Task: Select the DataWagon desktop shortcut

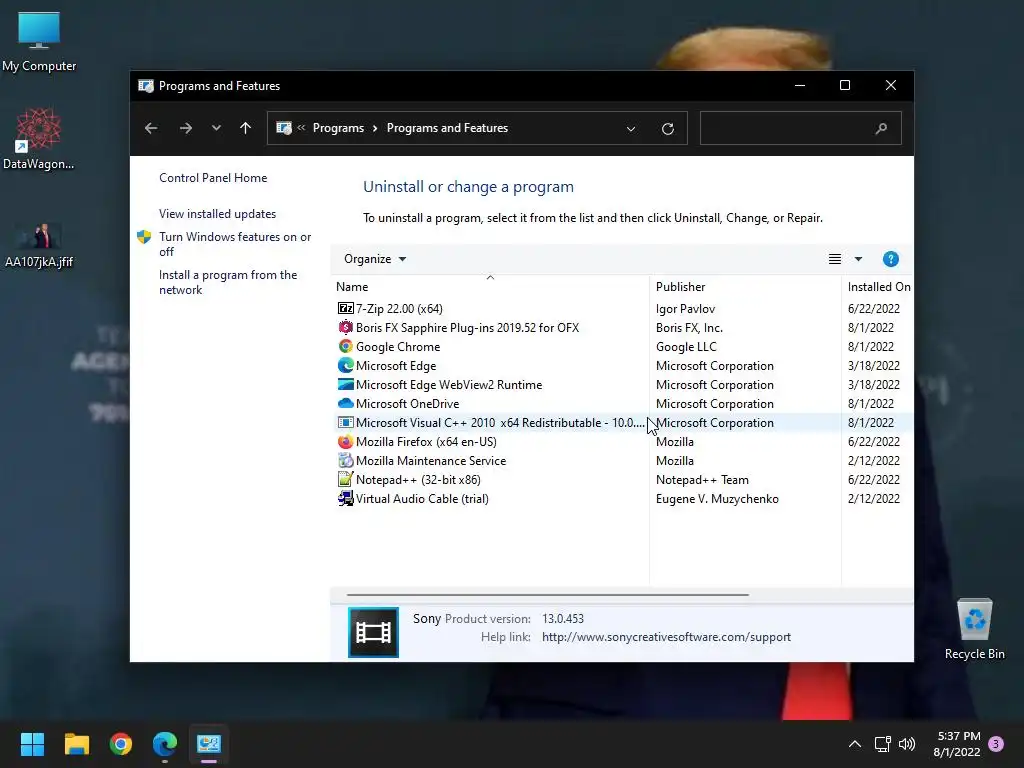Action: [39, 139]
